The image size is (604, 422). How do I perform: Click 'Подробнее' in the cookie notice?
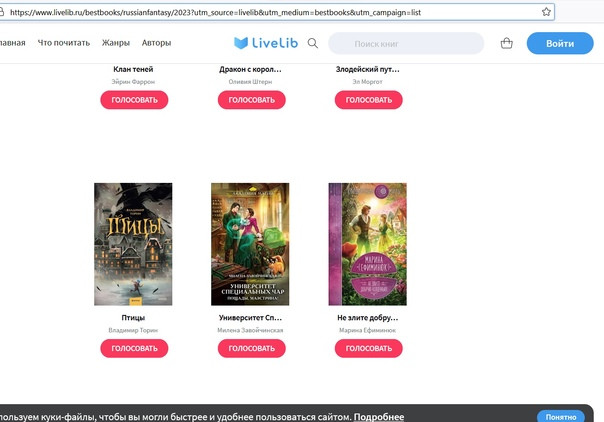(x=379, y=417)
